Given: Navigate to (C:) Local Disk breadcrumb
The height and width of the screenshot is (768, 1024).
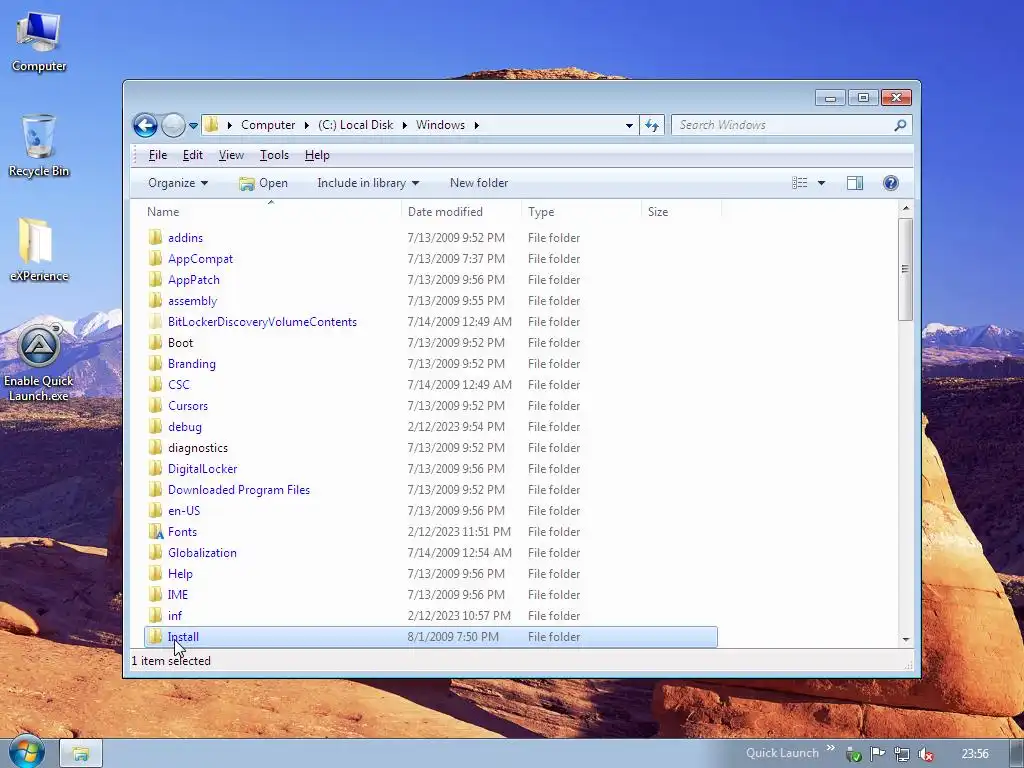Looking at the screenshot, I should [x=355, y=125].
